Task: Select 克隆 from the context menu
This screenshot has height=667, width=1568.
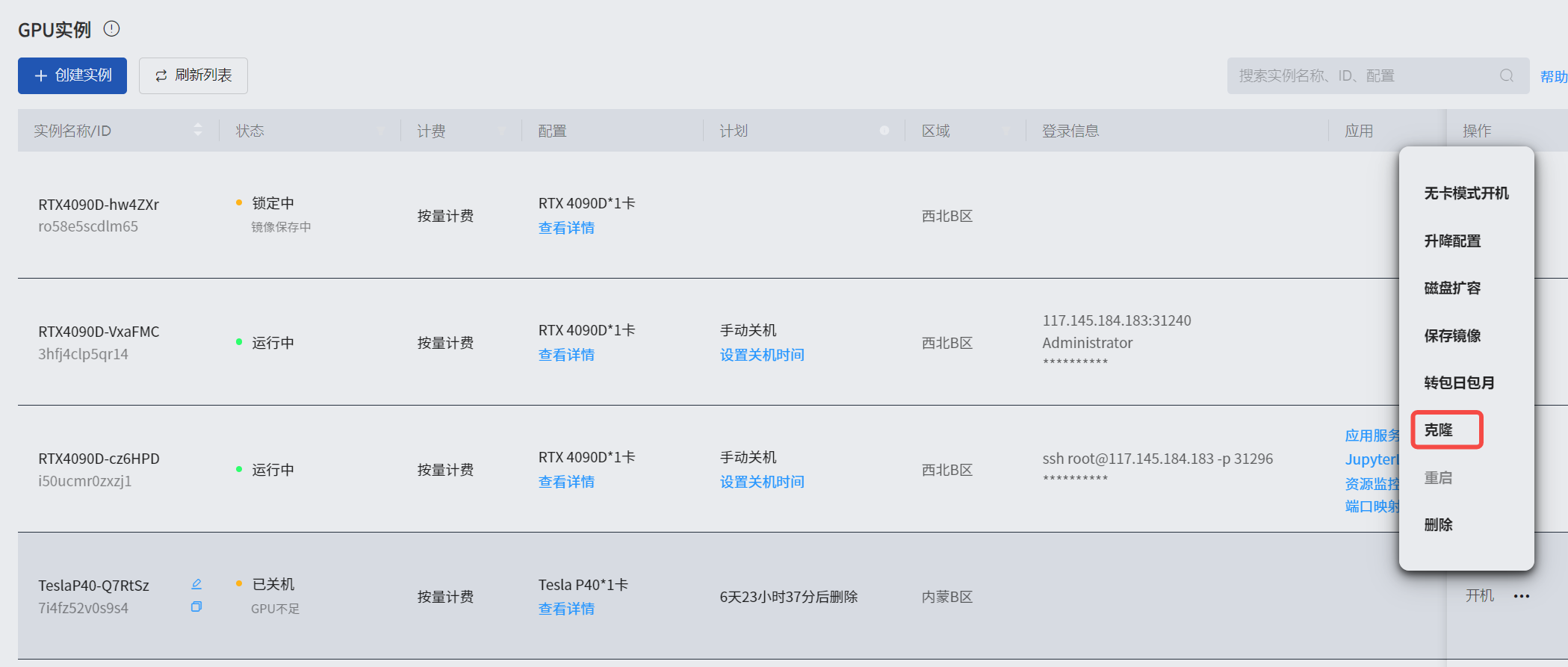Action: 1439,430
